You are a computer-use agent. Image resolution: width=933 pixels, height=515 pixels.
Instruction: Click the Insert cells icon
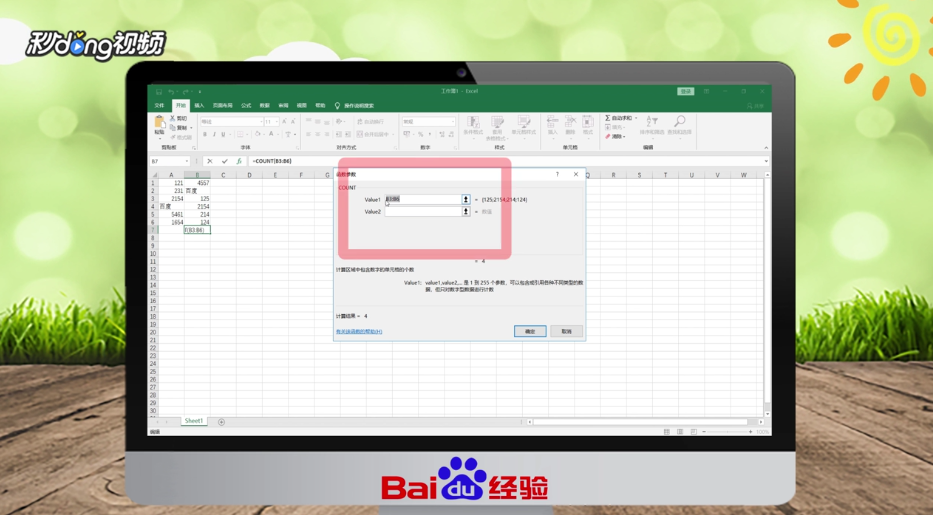pos(552,122)
